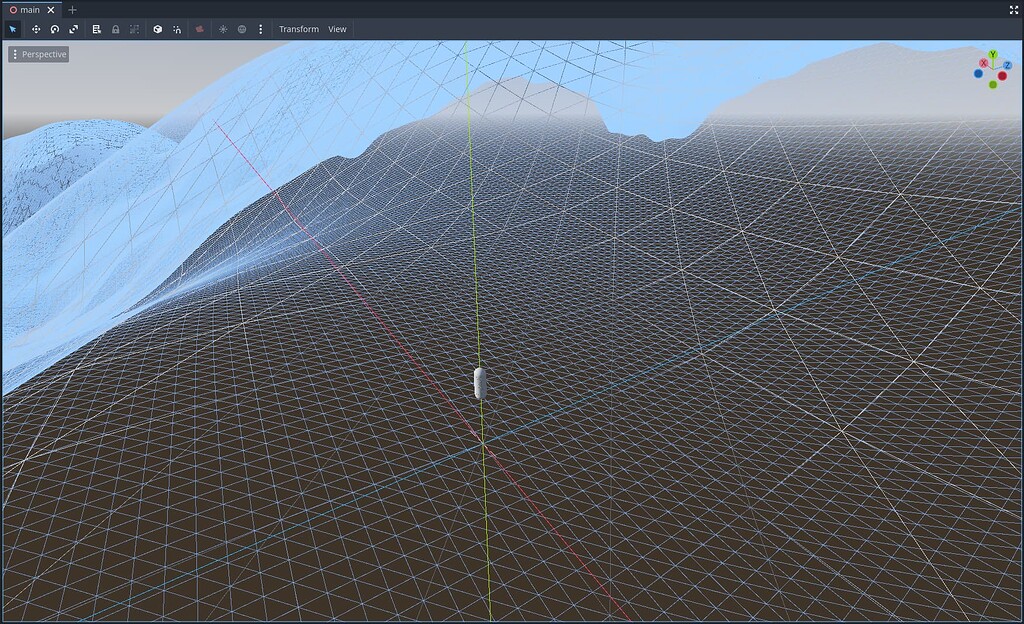The width and height of the screenshot is (1024, 624).
Task: Choose the Scale Mode tool
Action: coord(72,29)
